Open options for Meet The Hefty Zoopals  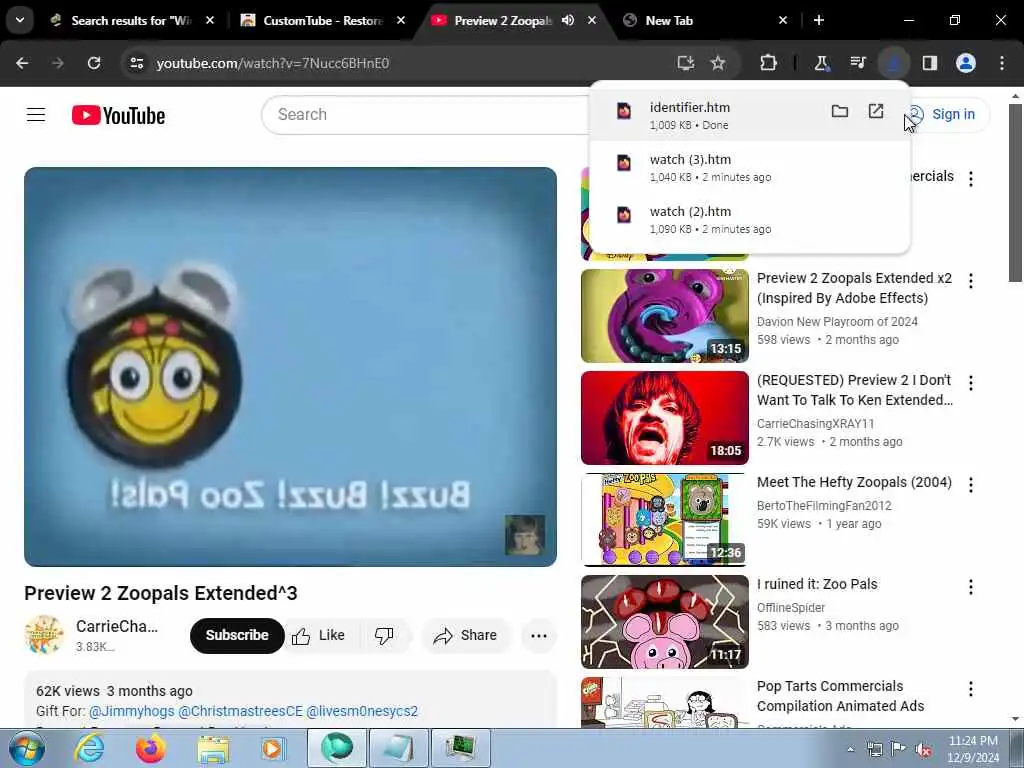(971, 485)
